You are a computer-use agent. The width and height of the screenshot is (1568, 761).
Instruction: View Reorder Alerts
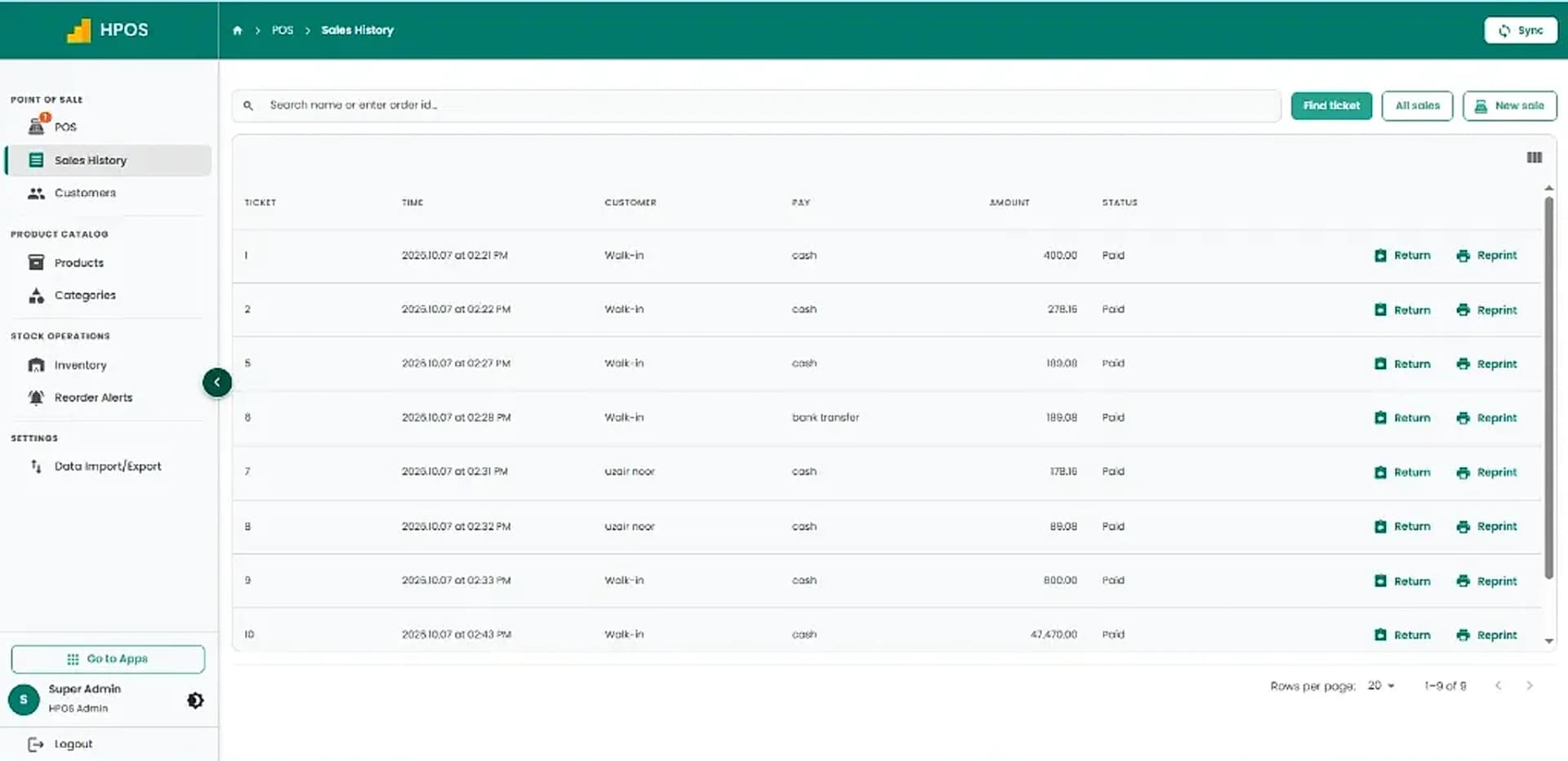[93, 398]
